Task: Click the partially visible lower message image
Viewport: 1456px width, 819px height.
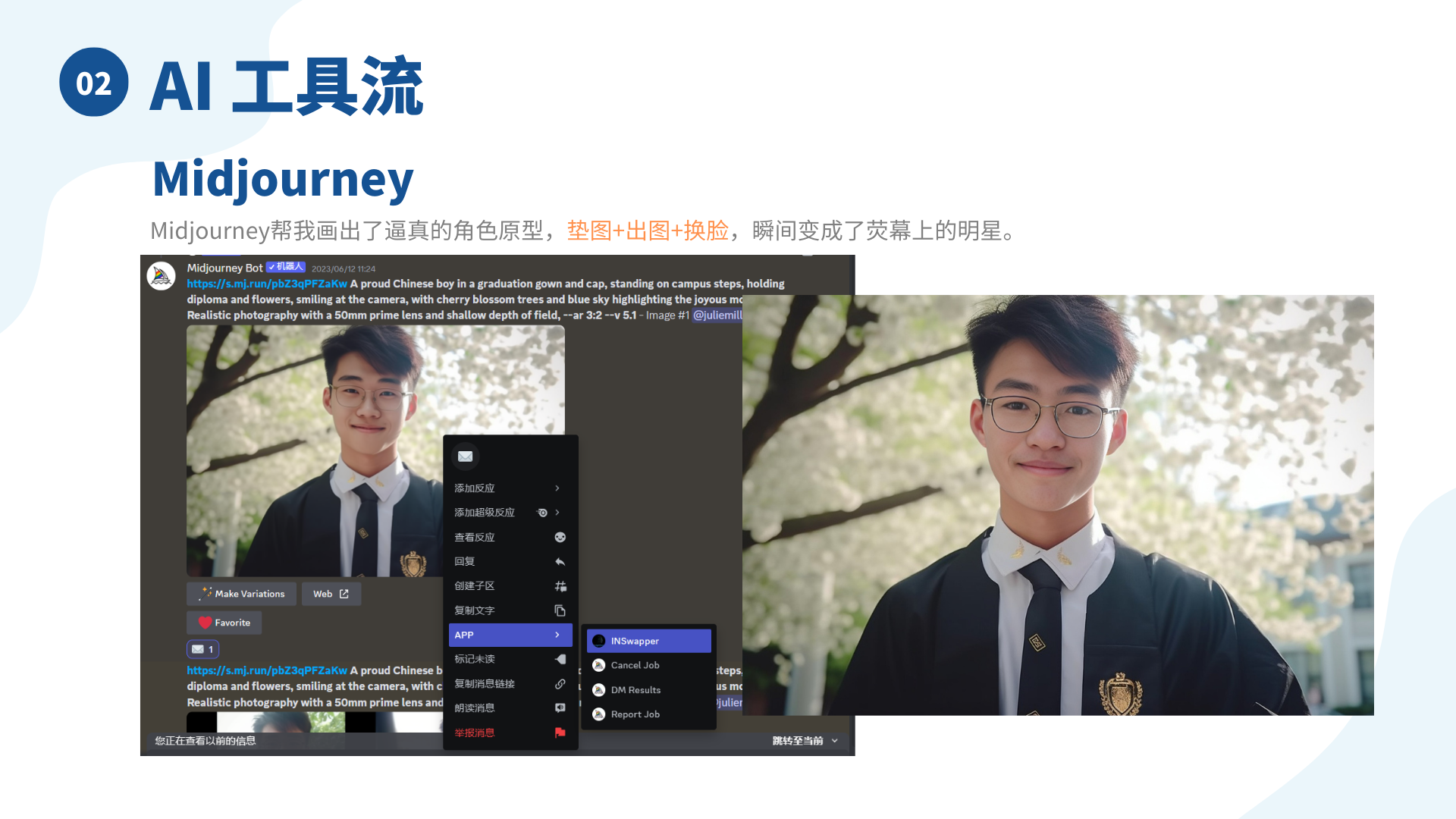Action: coord(315,722)
